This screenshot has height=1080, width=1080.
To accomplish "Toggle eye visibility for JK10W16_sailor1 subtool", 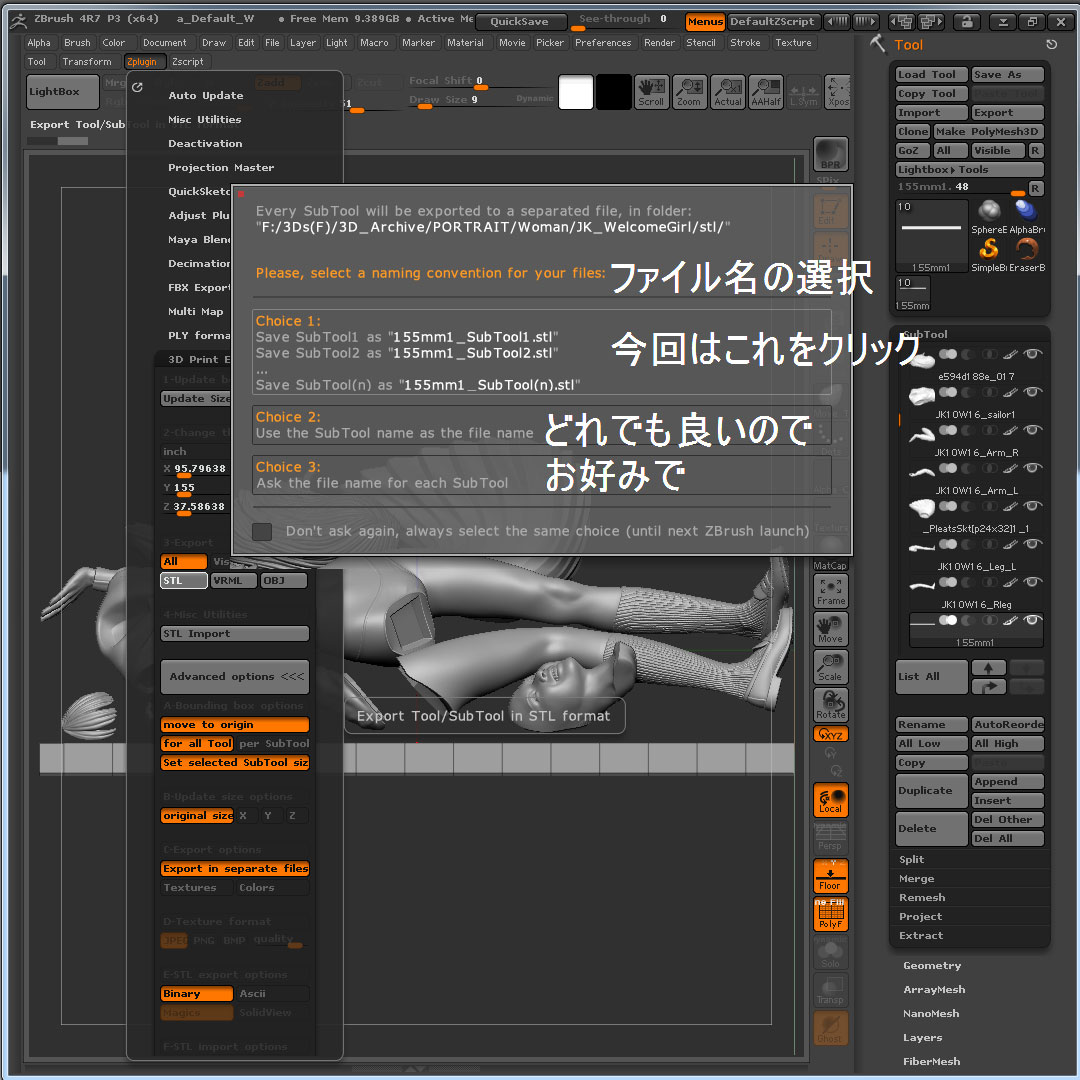I will [x=1032, y=392].
